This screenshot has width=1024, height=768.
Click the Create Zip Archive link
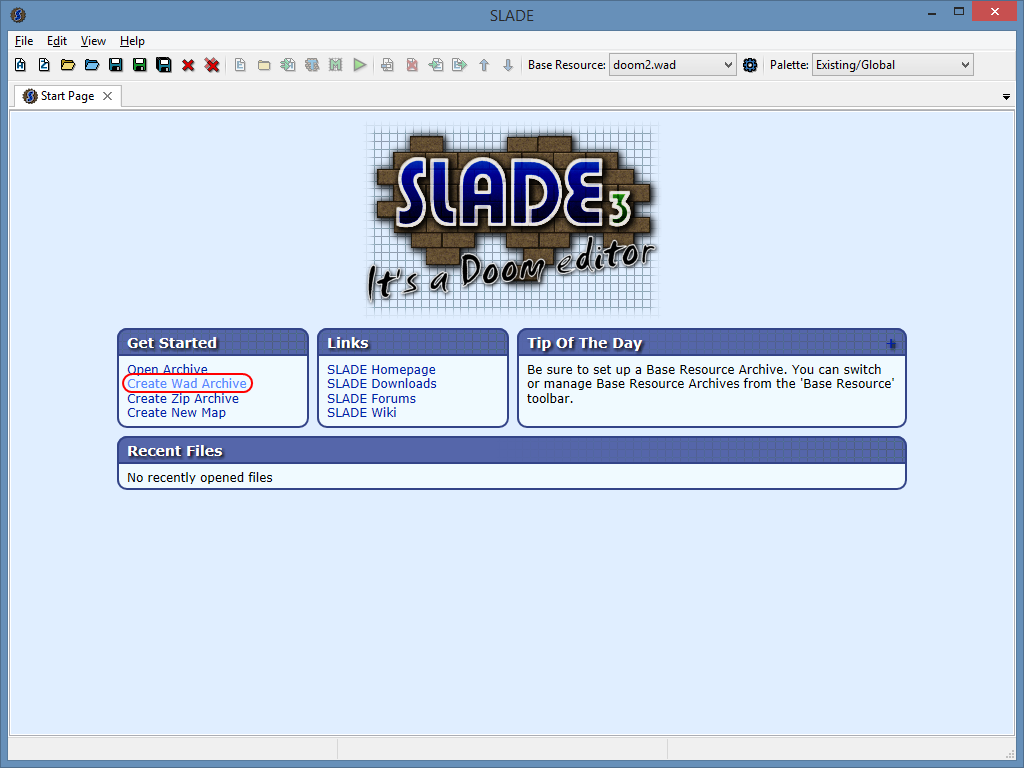tap(183, 398)
